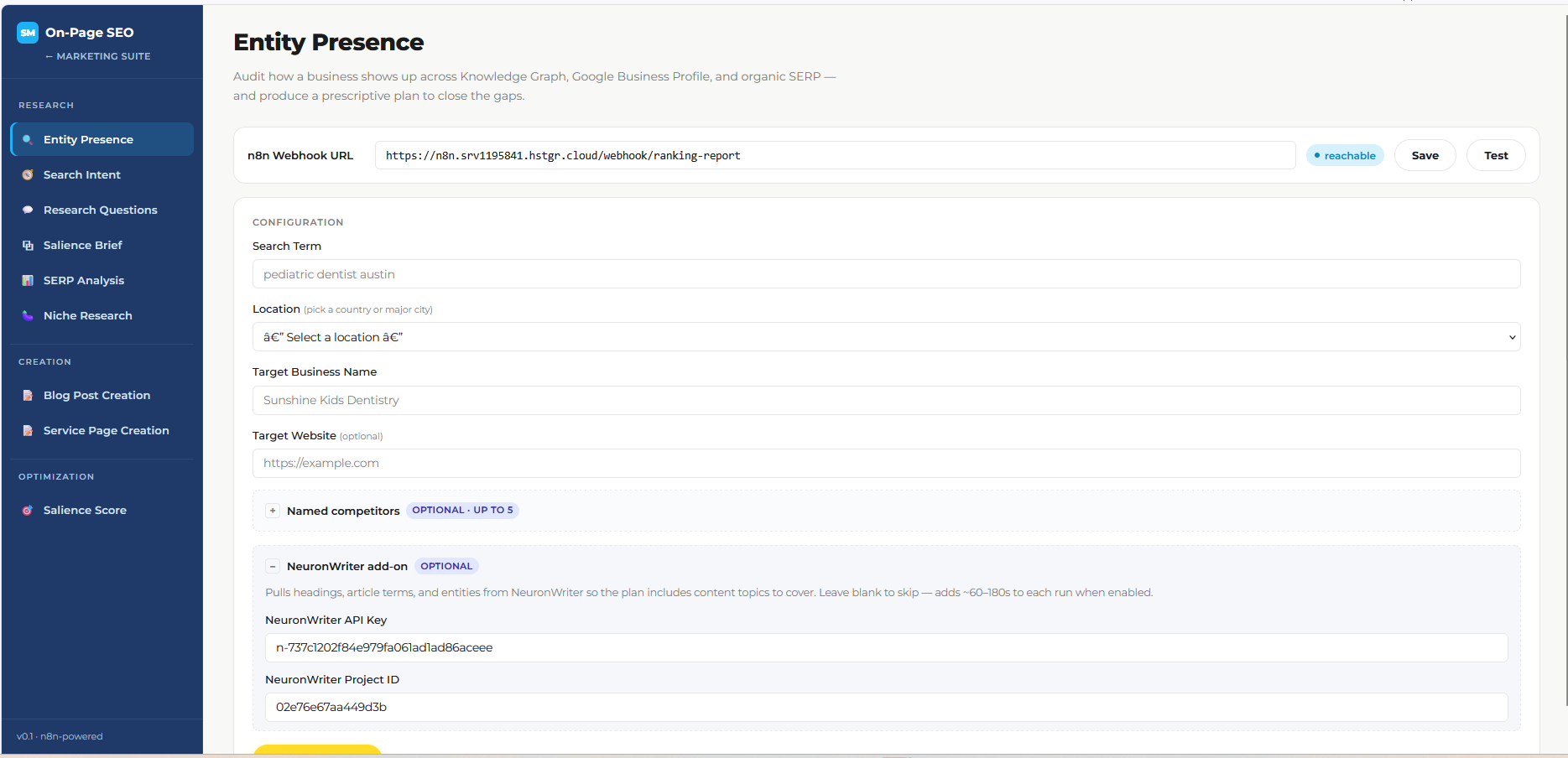
Task: Click the v0.1 · n8n-powered footer text
Action: (60, 736)
